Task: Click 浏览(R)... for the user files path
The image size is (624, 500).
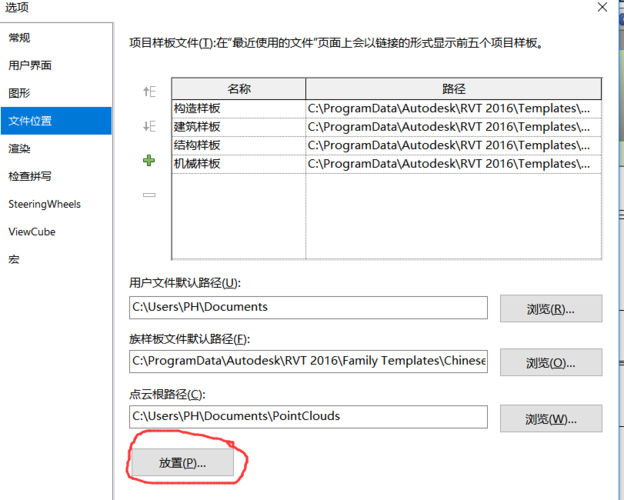Action: point(551,309)
